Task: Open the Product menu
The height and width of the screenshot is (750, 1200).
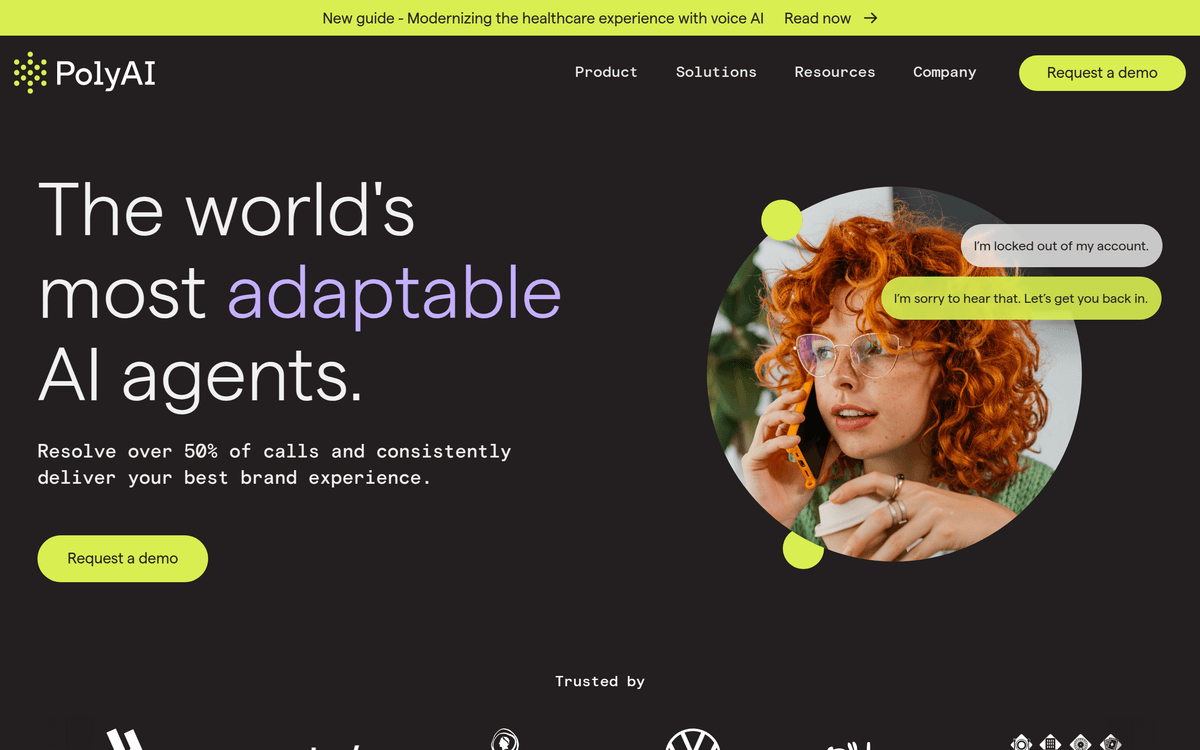Action: 606,72
